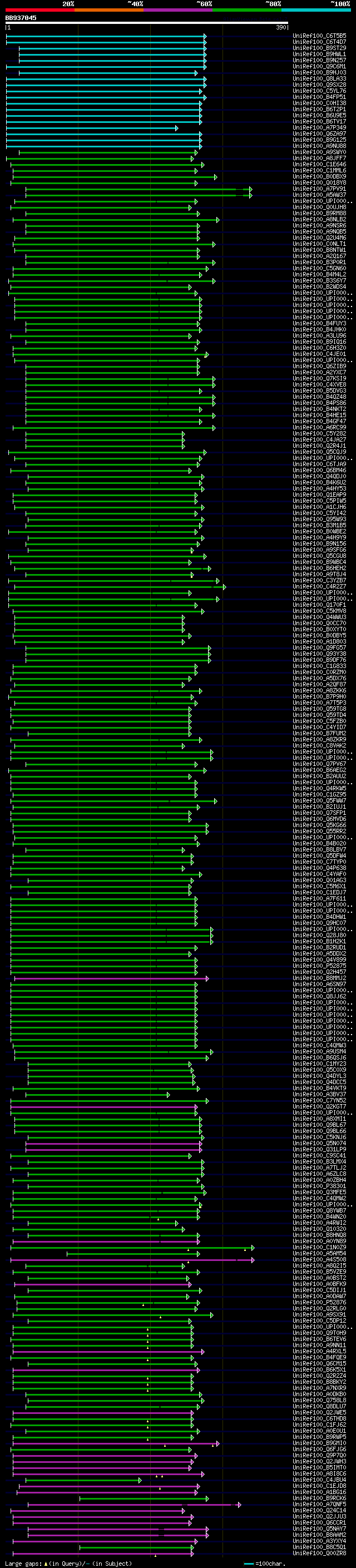
Task: Select hit label UniRef100_C0HI38
Action: [x=319, y=103]
